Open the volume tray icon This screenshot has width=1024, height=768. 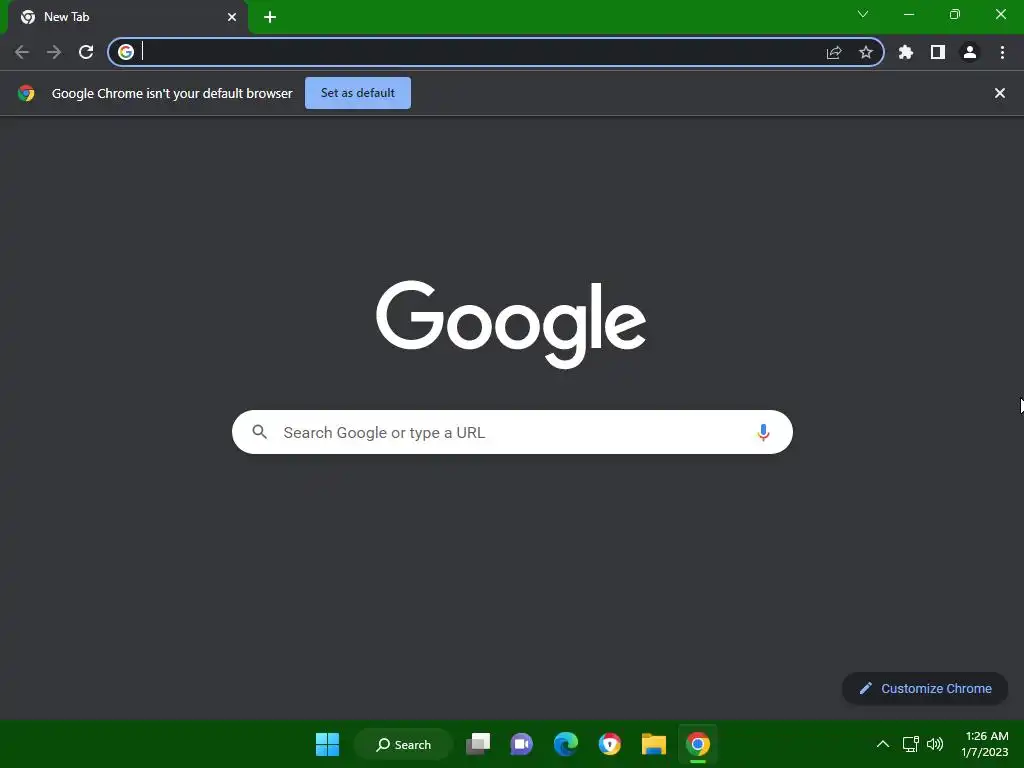pos(935,744)
